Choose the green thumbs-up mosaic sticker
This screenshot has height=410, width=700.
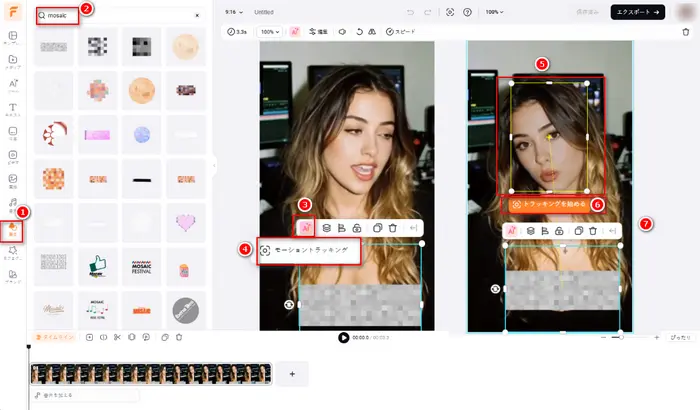[x=98, y=266]
